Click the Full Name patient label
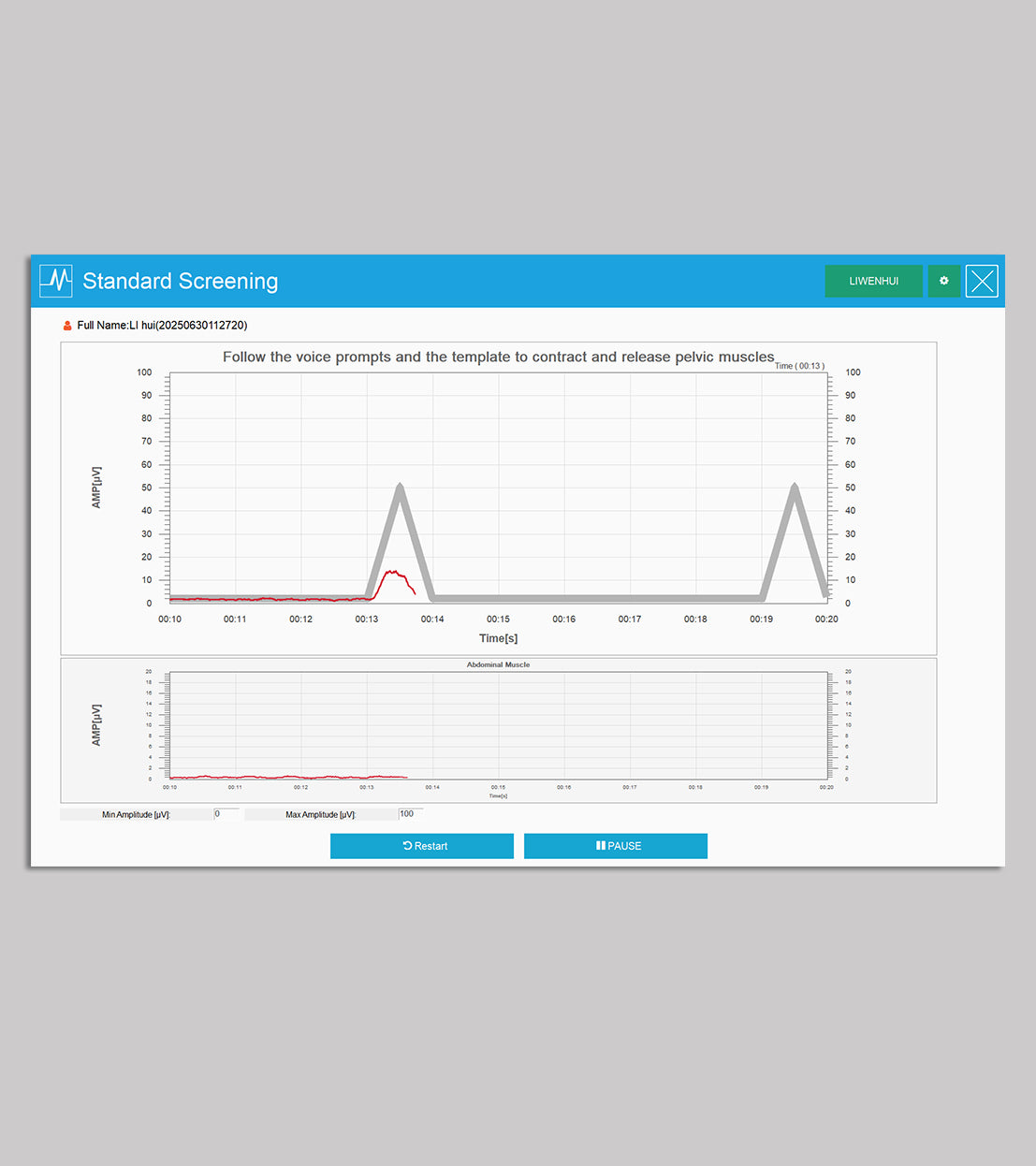 click(162, 326)
